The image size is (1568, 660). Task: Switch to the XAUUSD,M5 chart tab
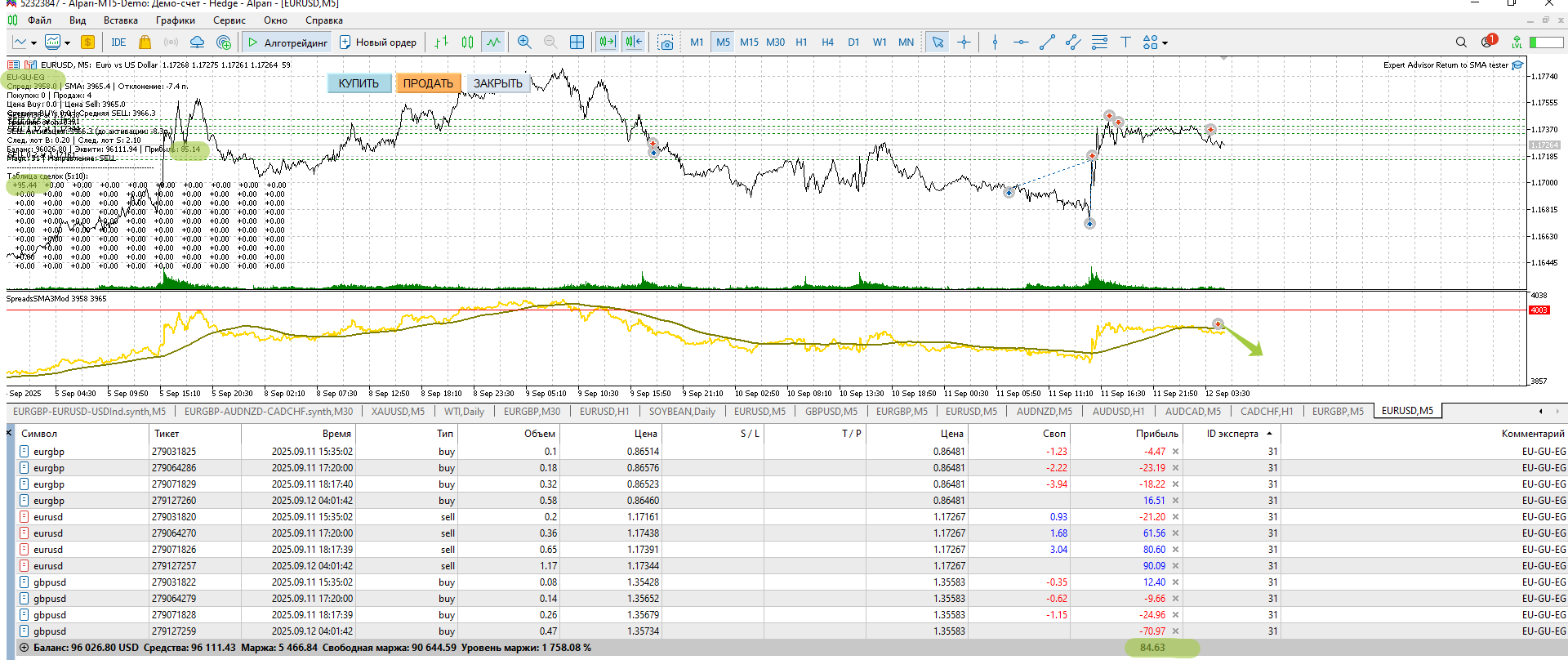point(398,412)
